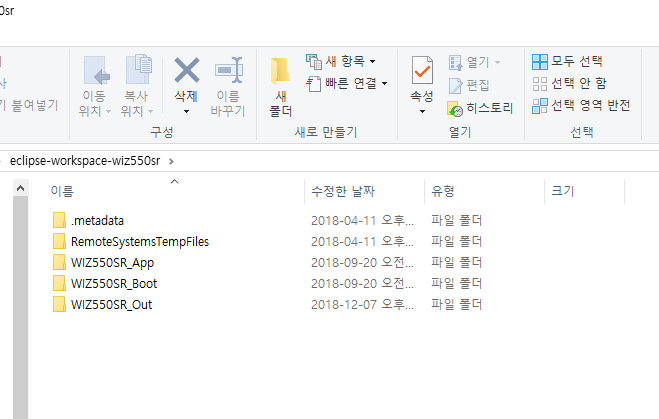The height and width of the screenshot is (419, 659).
Task: Click the .metadata folder icon
Action: point(59,220)
